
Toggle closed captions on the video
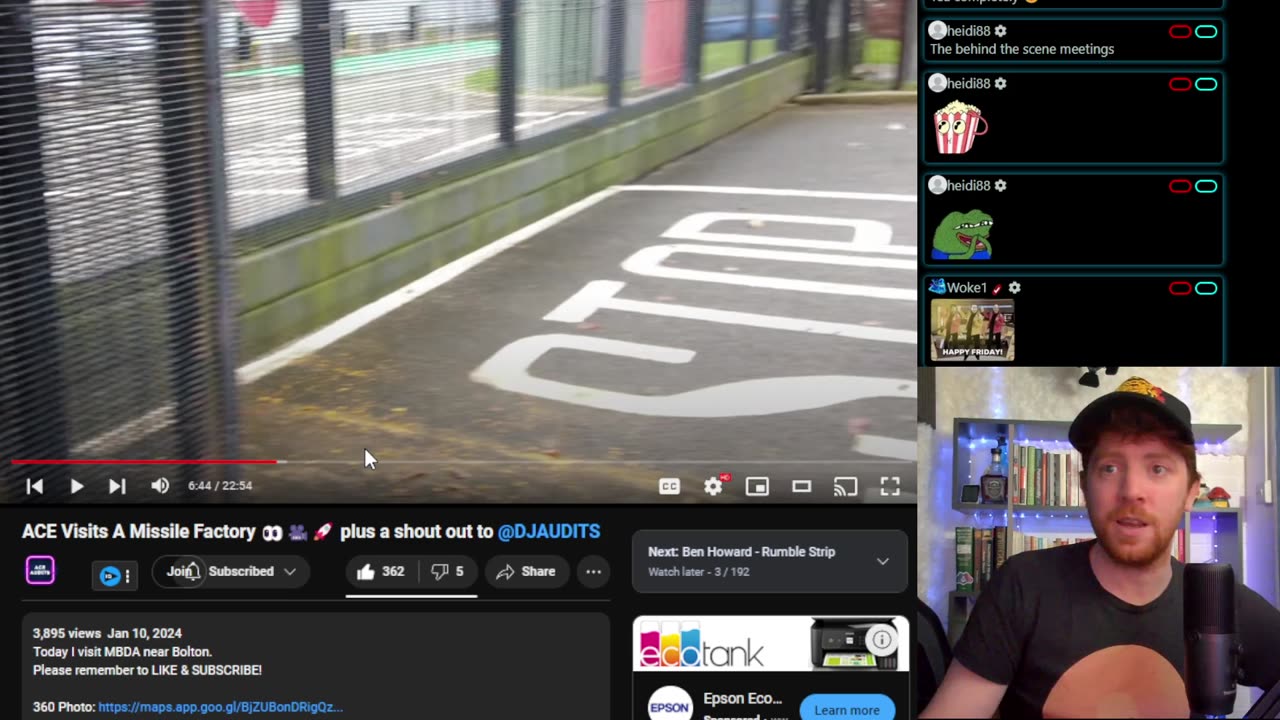point(669,486)
